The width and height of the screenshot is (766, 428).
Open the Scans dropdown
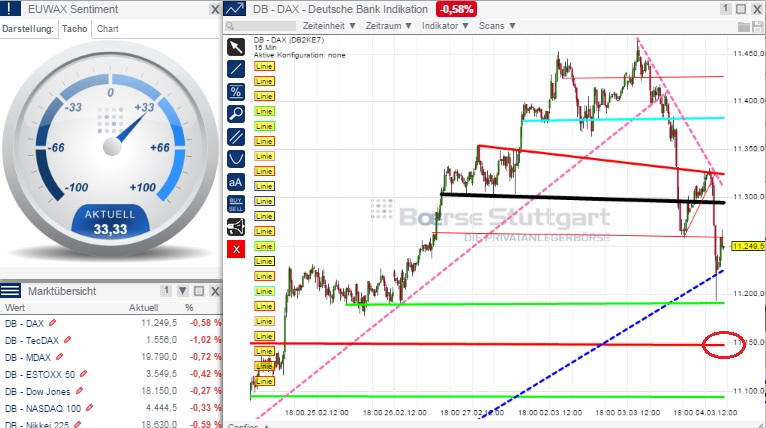pos(497,26)
